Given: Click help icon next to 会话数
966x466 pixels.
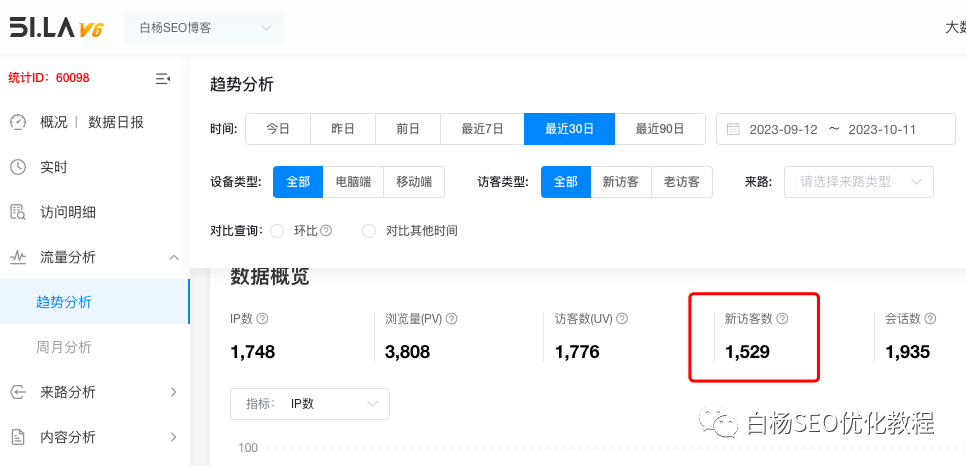Looking at the screenshot, I should (x=930, y=319).
